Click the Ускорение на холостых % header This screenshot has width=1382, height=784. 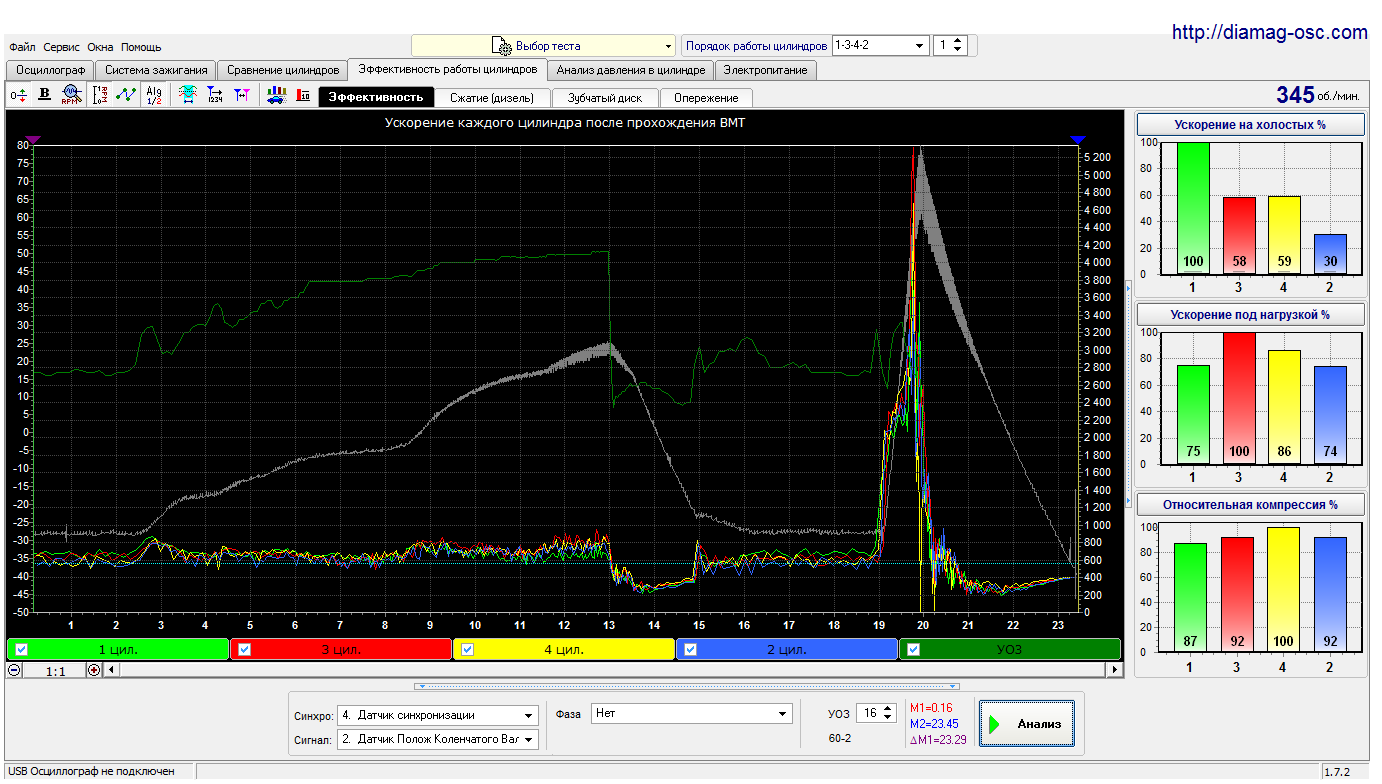click(x=1250, y=125)
